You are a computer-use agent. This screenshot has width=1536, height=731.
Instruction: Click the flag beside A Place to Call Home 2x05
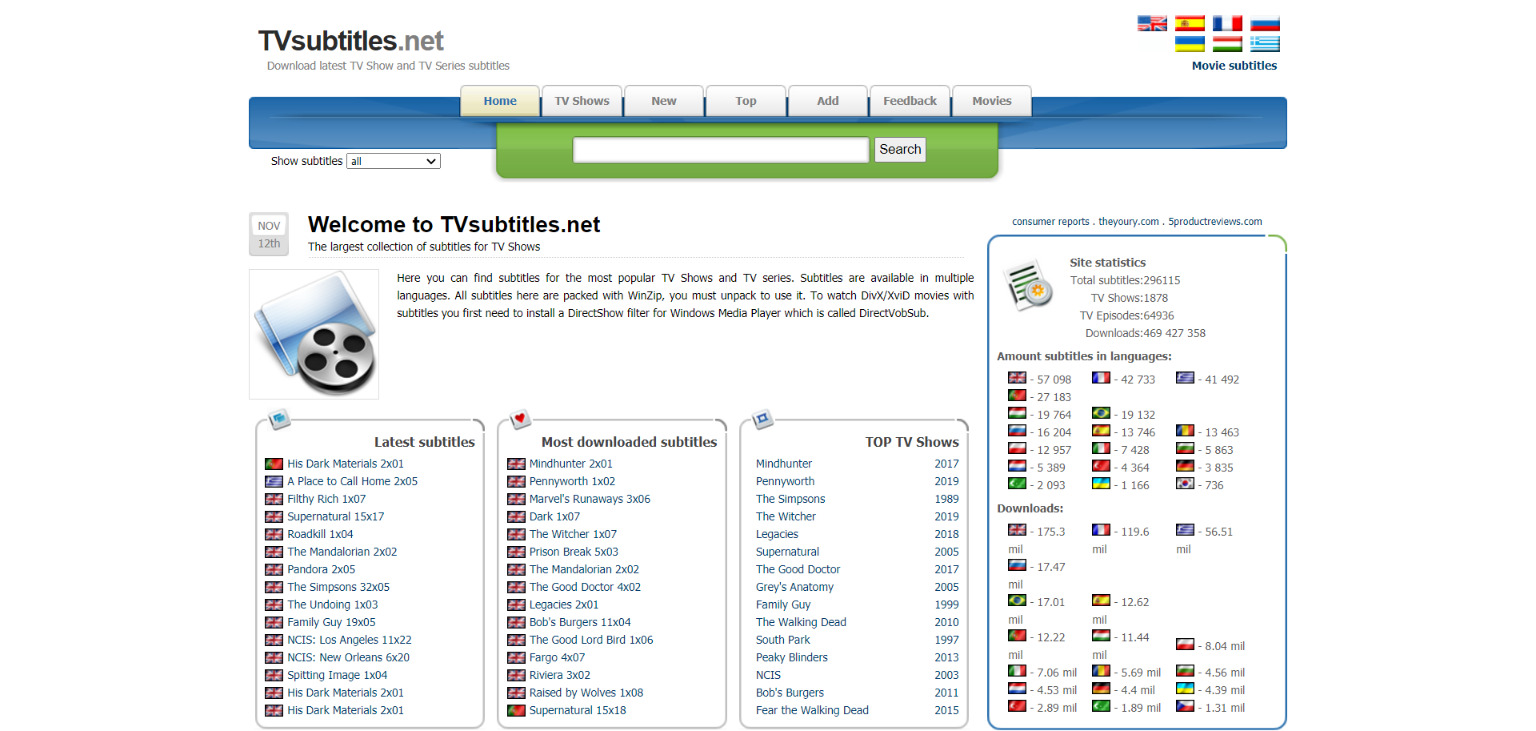coord(274,481)
